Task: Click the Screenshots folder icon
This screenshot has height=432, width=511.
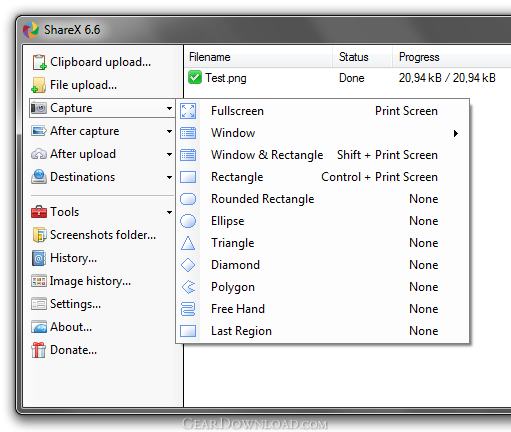Action: (x=39, y=235)
